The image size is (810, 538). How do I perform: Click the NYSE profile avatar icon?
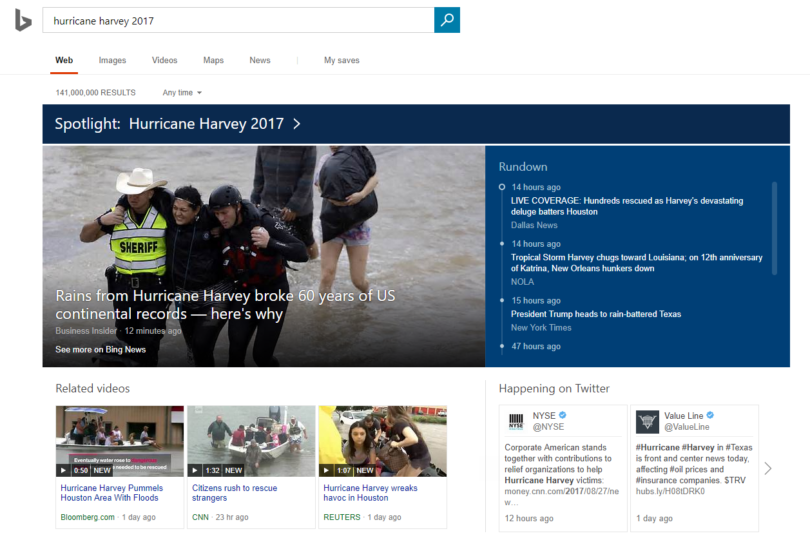click(516, 421)
